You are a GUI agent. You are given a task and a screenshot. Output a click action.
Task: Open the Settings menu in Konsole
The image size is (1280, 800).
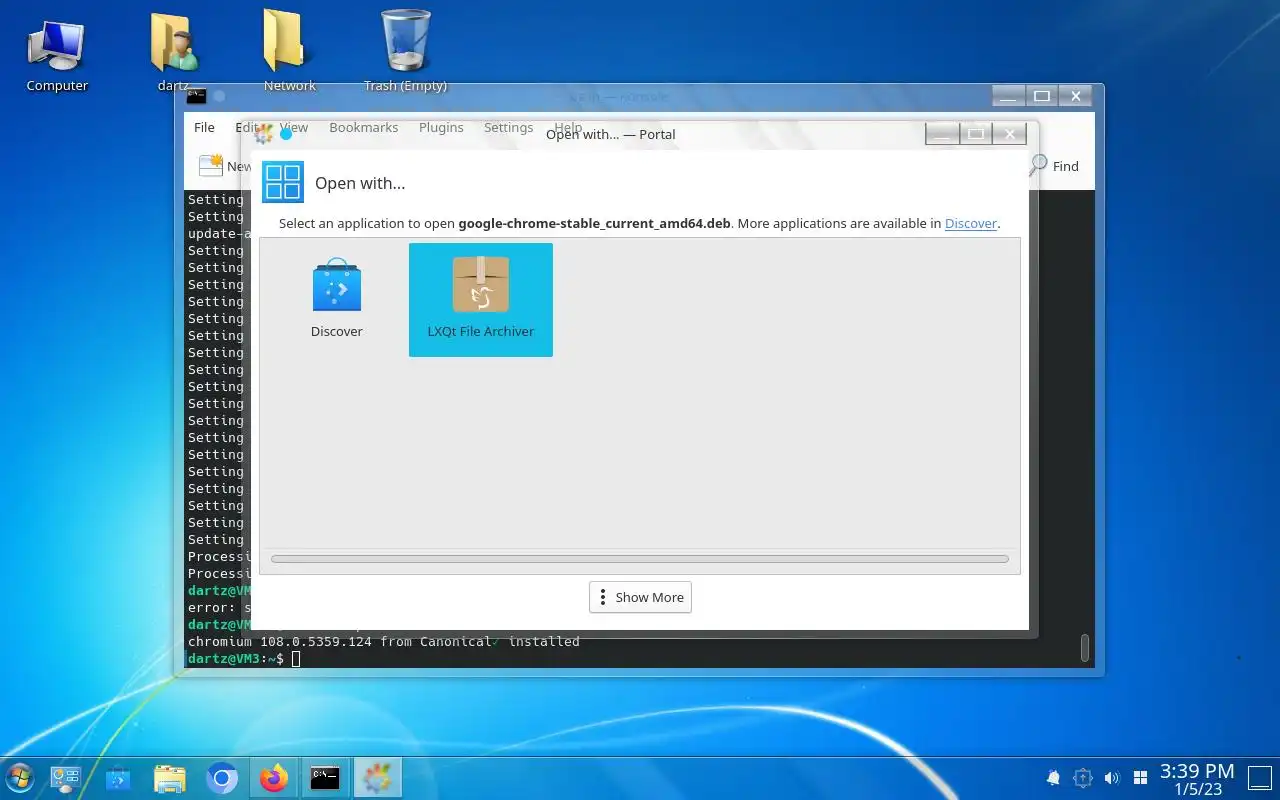click(x=508, y=127)
